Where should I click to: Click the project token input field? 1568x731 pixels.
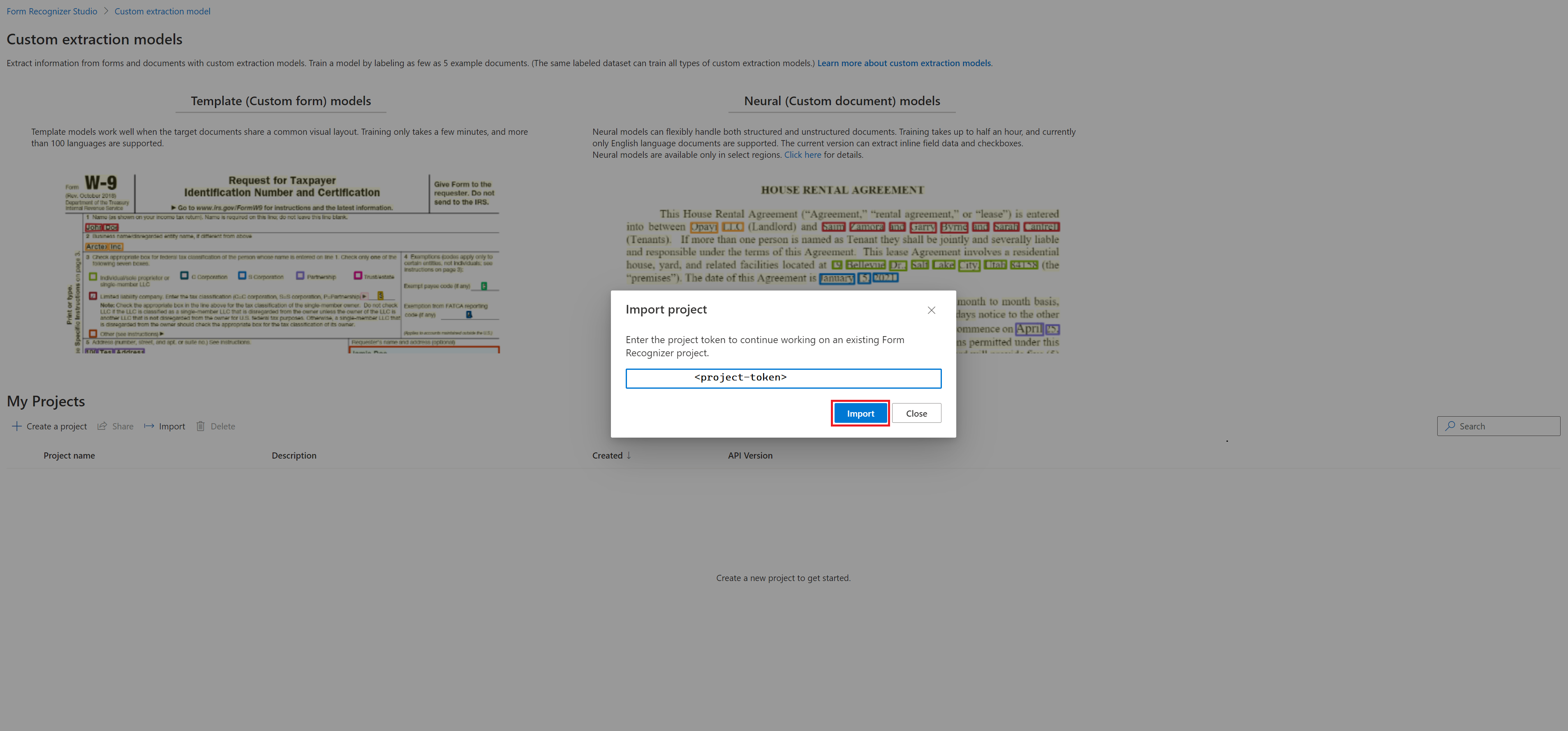point(783,377)
